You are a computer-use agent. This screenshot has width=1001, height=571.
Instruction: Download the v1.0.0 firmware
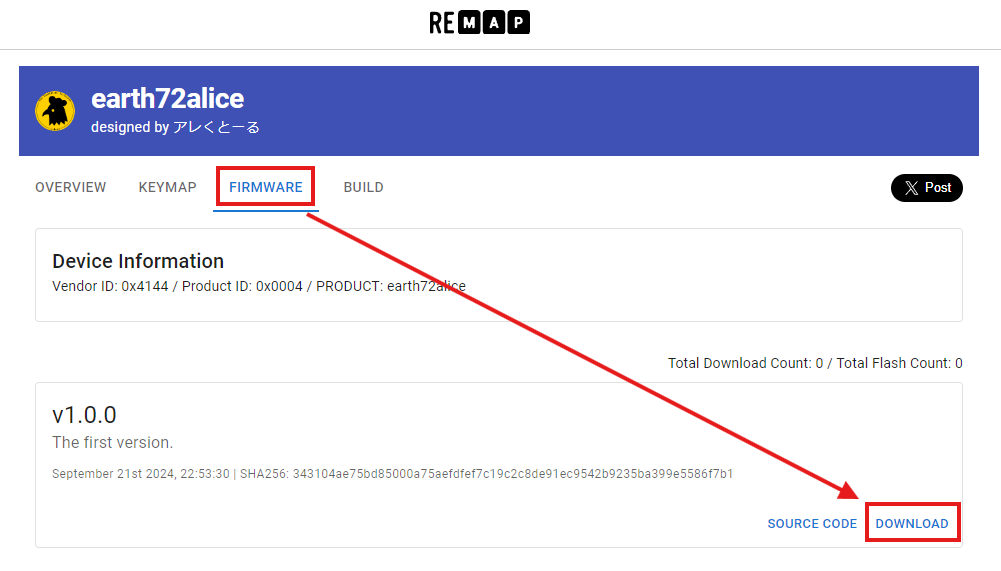912,524
